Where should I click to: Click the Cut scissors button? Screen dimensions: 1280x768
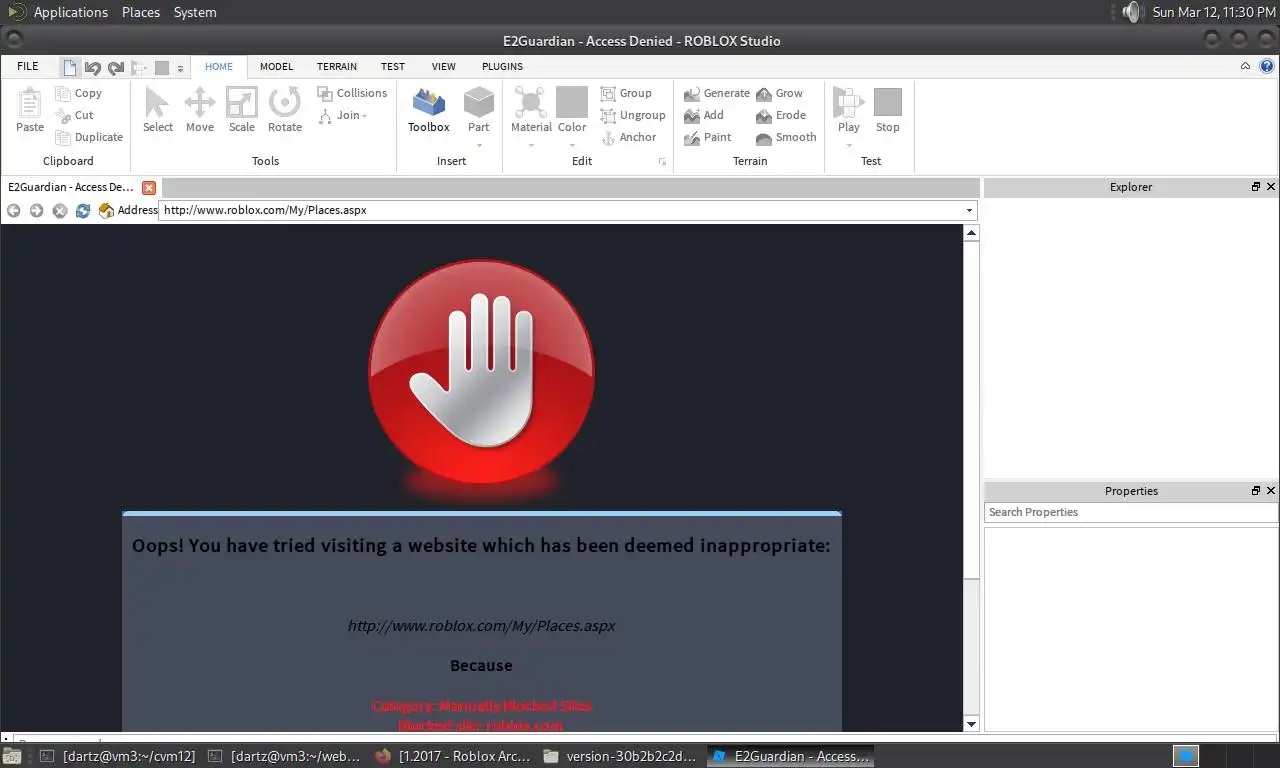click(75, 115)
